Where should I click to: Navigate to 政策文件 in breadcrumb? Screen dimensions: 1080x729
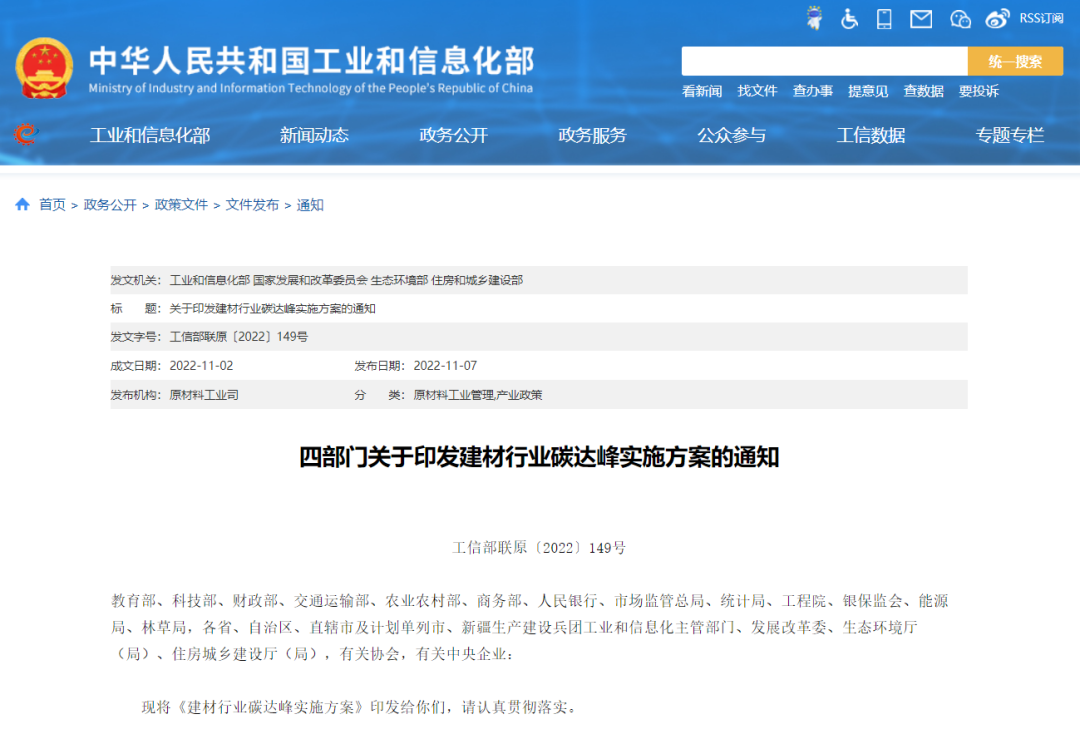[x=181, y=204]
